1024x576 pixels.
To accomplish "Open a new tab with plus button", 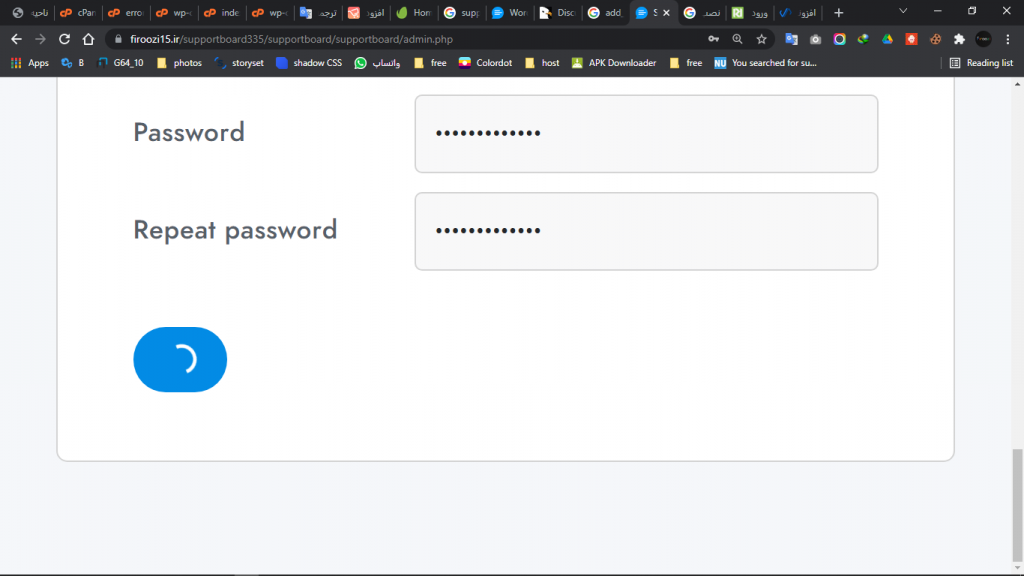I will tap(839, 12).
